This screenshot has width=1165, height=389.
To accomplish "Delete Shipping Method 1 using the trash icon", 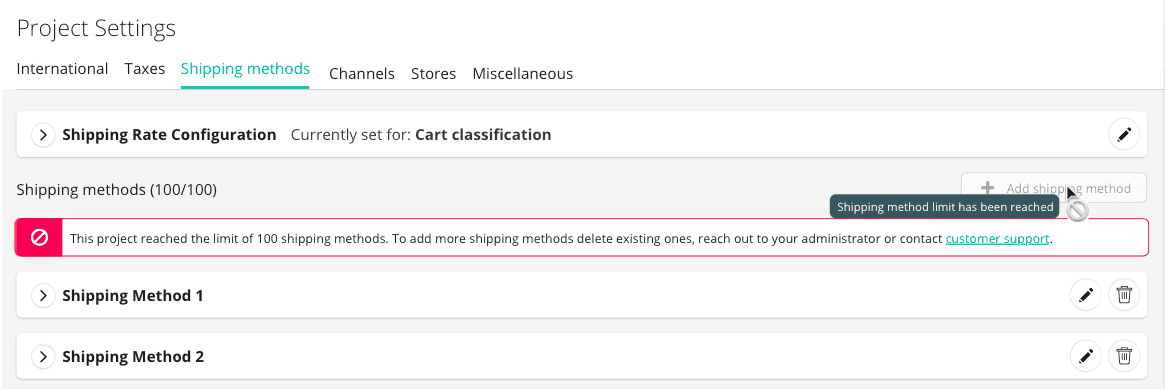I will coord(1124,295).
